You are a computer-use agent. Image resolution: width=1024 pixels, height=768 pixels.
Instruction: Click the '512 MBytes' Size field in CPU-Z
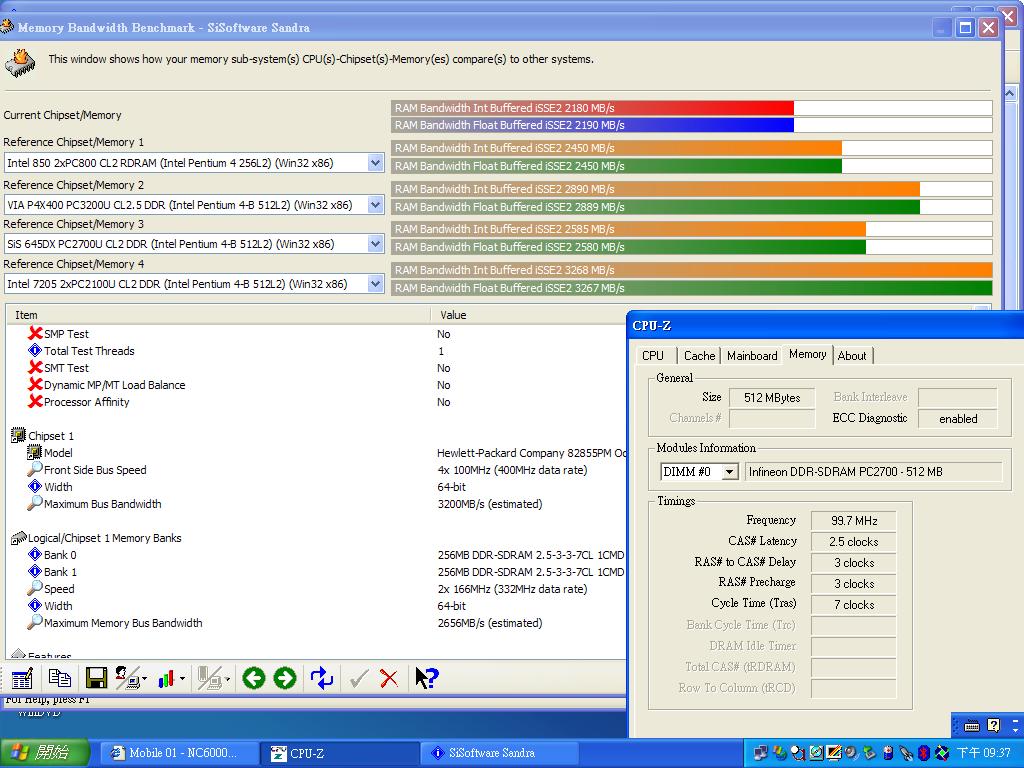[772, 397]
